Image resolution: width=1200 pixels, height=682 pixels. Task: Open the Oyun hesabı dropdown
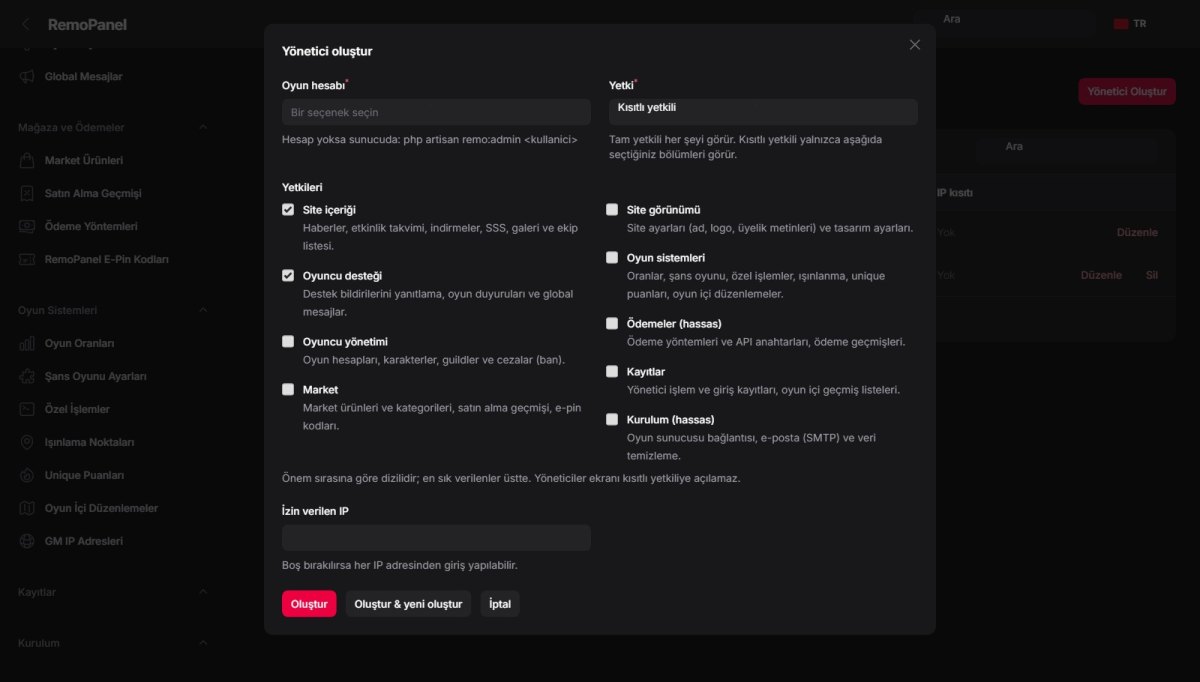click(x=436, y=112)
